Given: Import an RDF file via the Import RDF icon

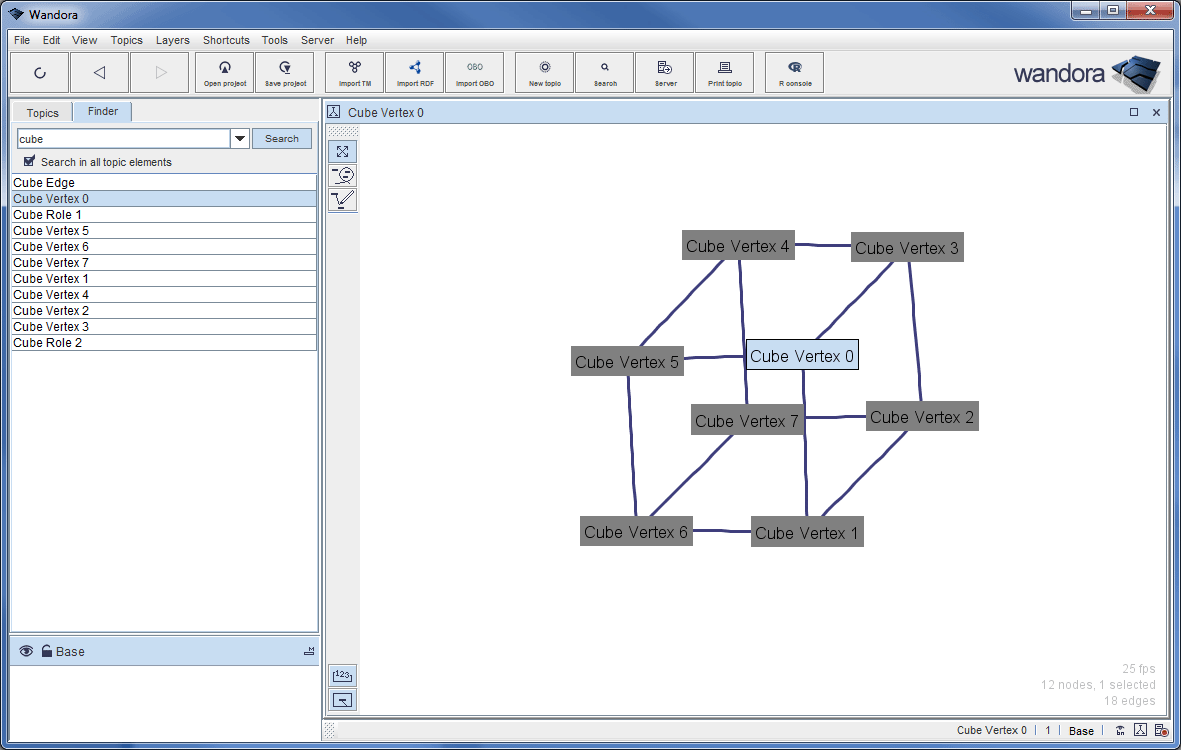Looking at the screenshot, I should click(x=414, y=72).
